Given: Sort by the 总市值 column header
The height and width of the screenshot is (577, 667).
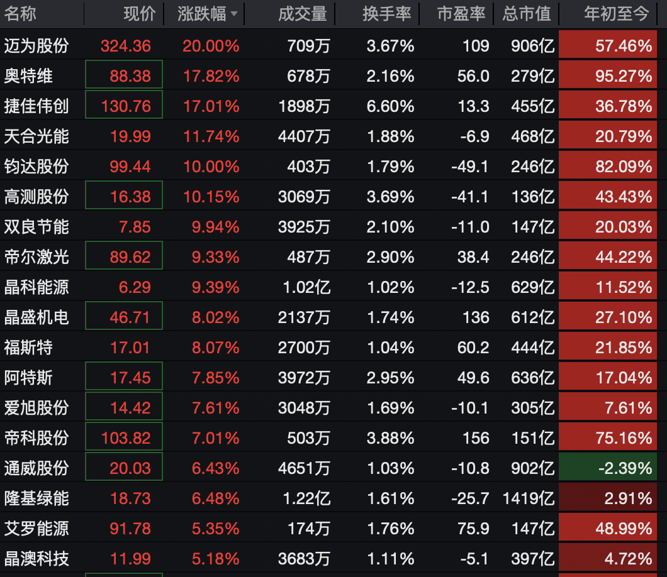Looking at the screenshot, I should point(527,15).
